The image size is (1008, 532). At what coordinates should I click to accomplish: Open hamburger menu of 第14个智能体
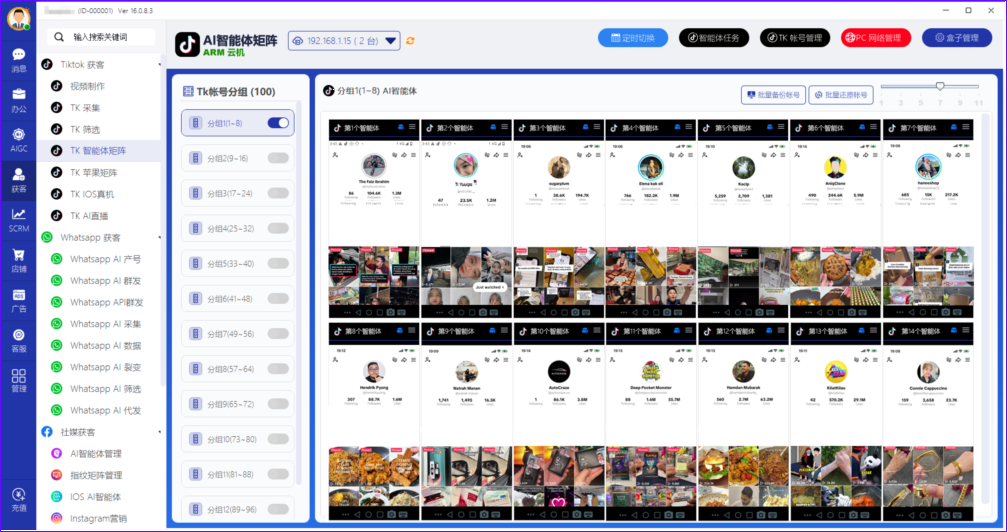coord(966,331)
